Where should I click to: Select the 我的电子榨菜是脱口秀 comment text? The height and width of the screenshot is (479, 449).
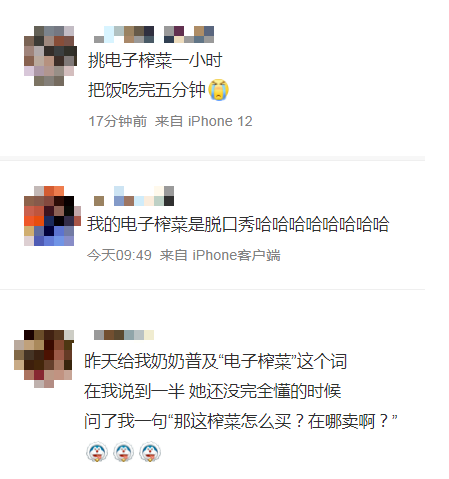pos(171,224)
